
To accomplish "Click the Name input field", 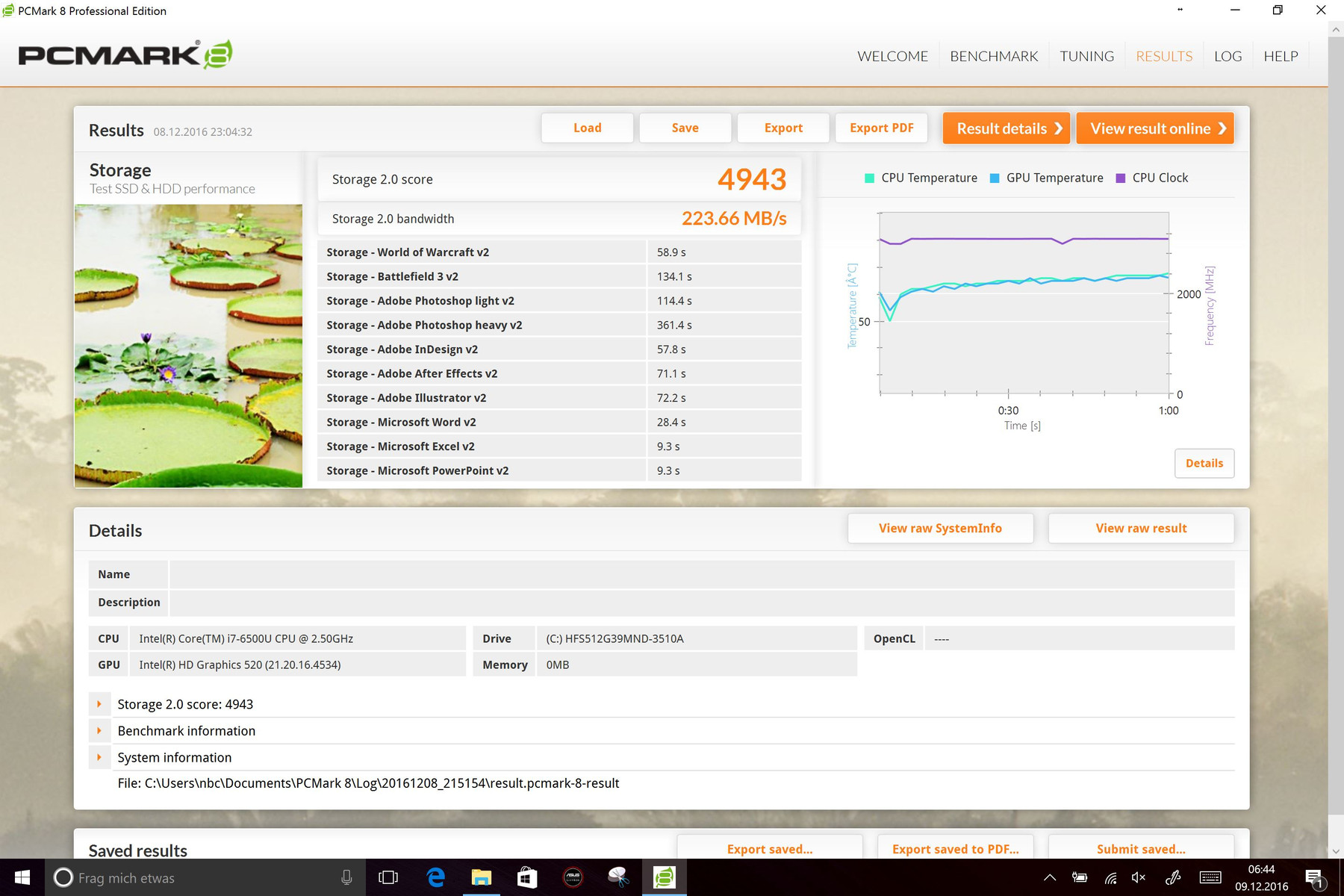I will click(x=701, y=574).
